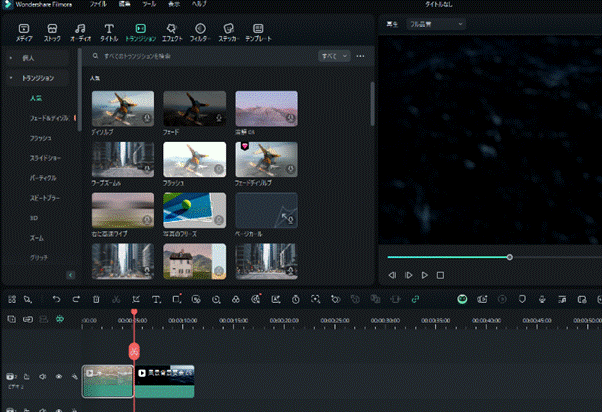Select the ページカール transition thumbnail
The image size is (602, 412).
(266, 210)
